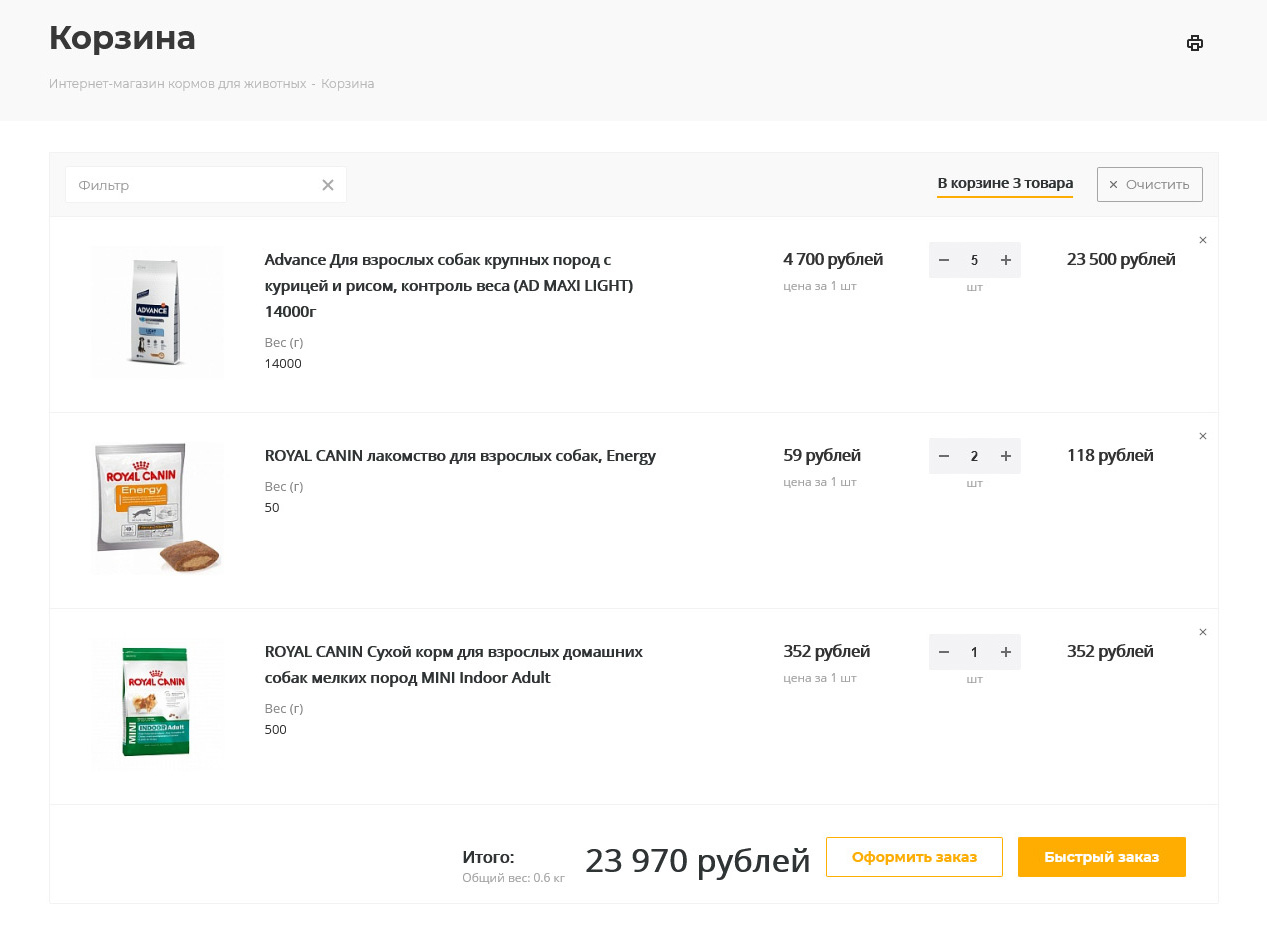Remove Royal Canin Energy treat from cart
1267x940 pixels.
(x=1202, y=436)
